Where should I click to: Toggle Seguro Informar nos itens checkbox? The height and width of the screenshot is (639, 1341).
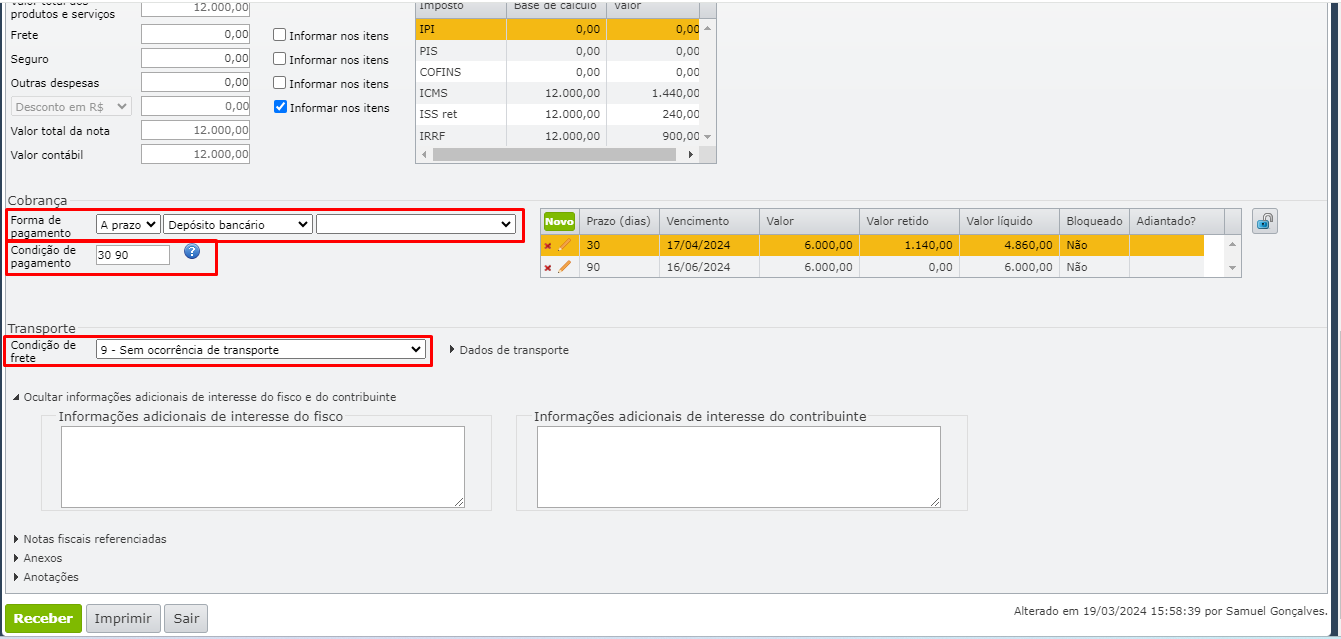pyautogui.click(x=280, y=59)
